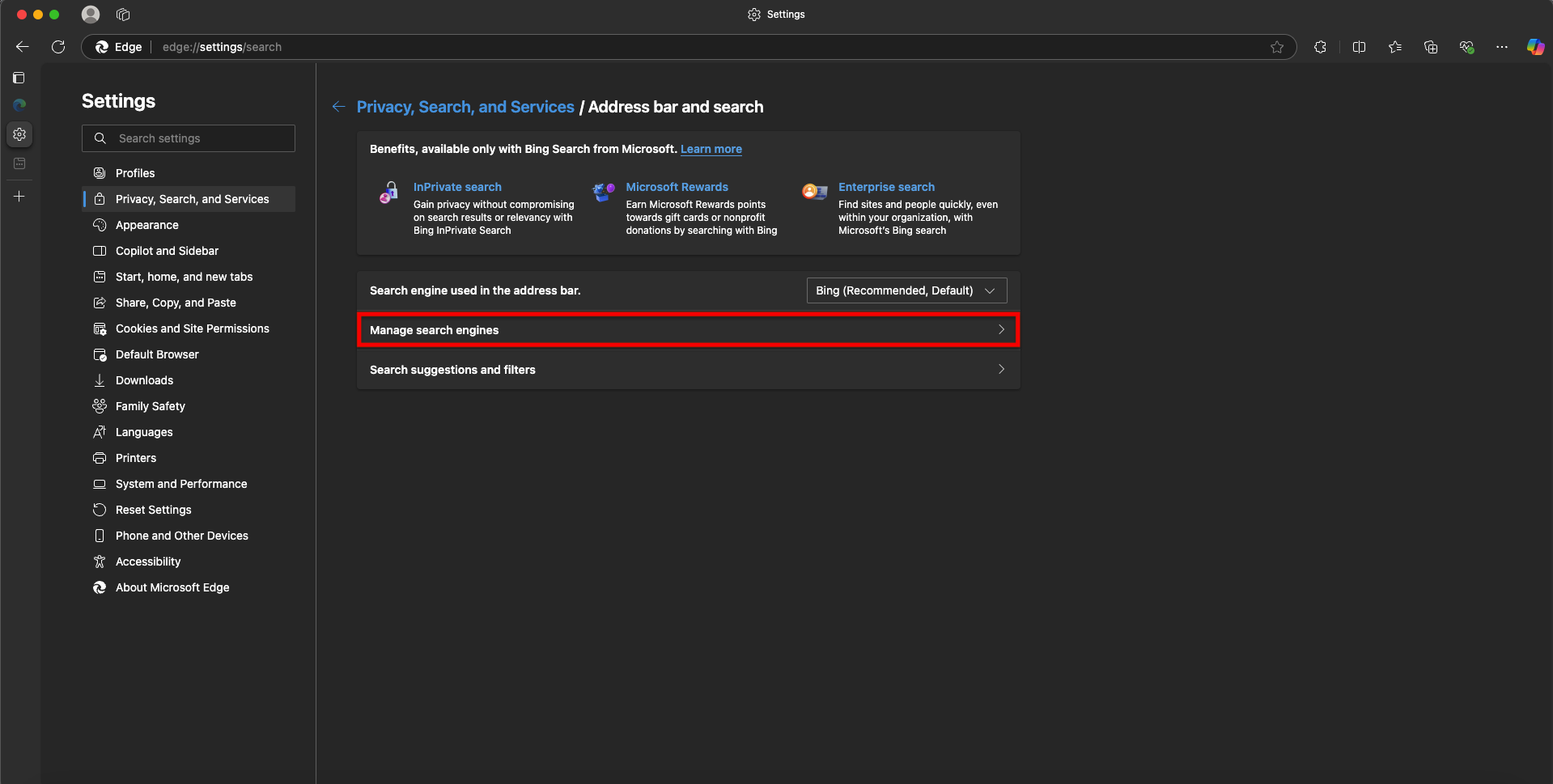Viewport: 1553px width, 784px height.
Task: Open the calendar-like icon in the vertical sidebar
Action: point(19,163)
